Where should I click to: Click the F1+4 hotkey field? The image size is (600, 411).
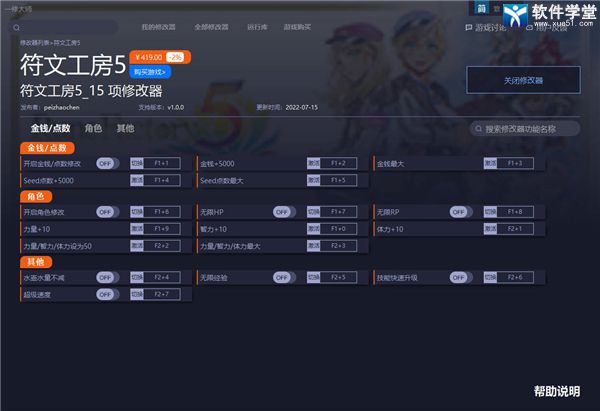[161, 180]
